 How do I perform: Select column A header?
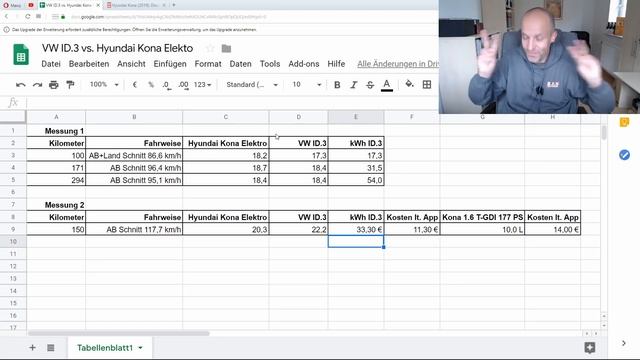coord(56,117)
